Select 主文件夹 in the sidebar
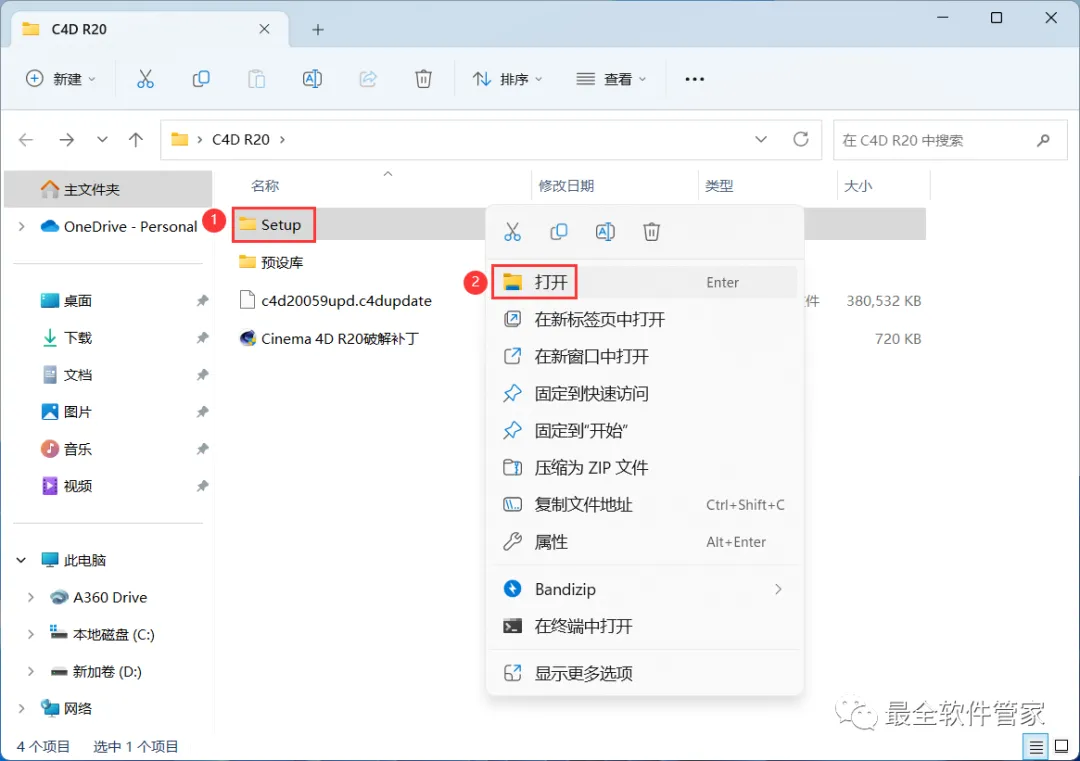This screenshot has height=761, width=1080. point(108,189)
